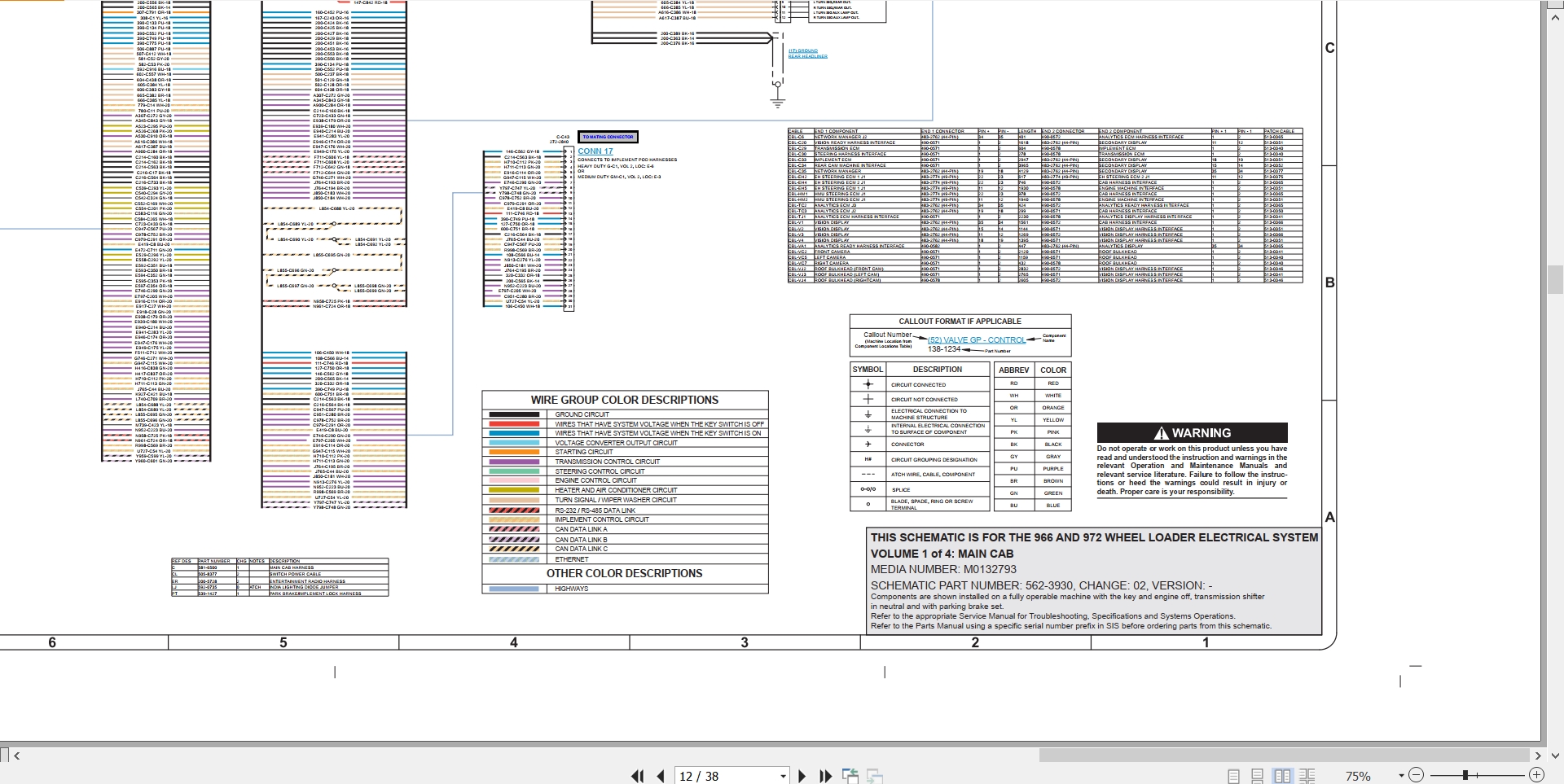
Task: Click the VOLUME 1 of 4: MAIN CAB text
Action: coord(942,554)
